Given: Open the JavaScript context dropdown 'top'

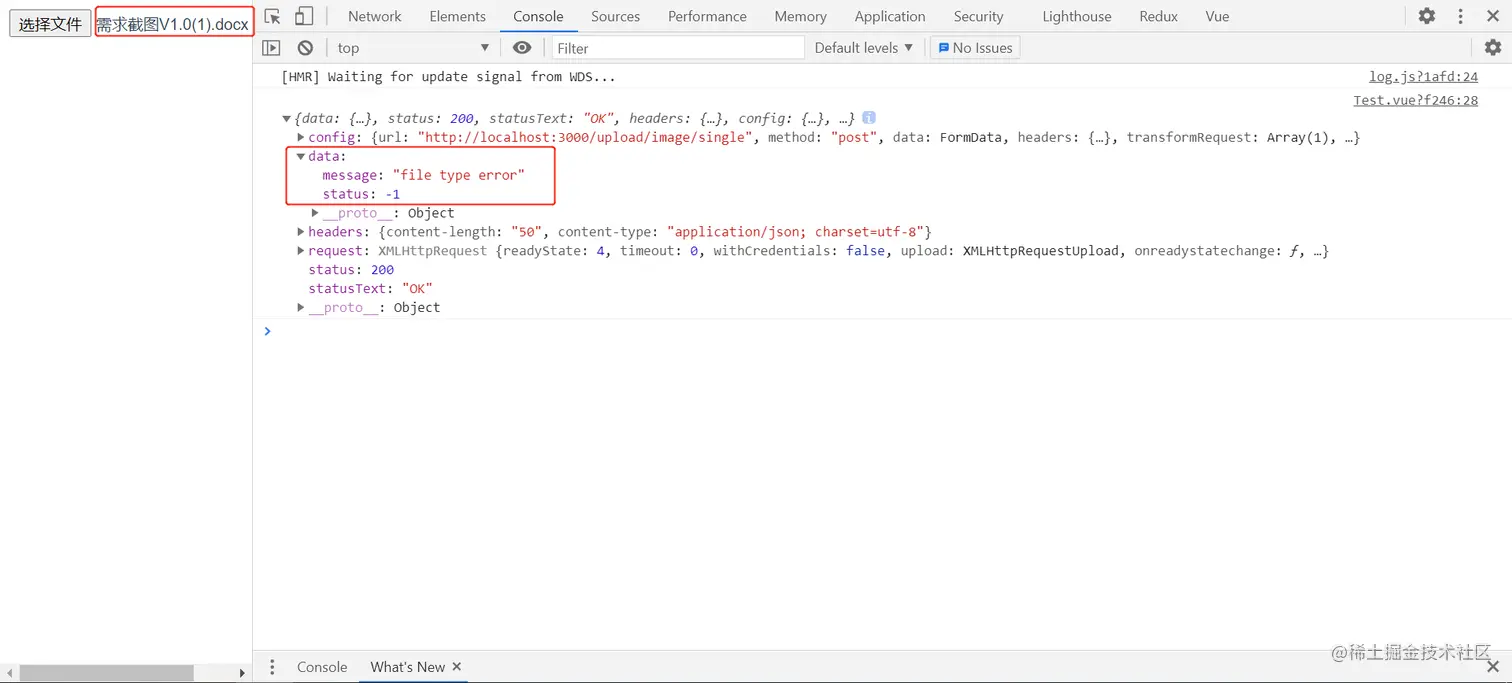Looking at the screenshot, I should pyautogui.click(x=413, y=48).
